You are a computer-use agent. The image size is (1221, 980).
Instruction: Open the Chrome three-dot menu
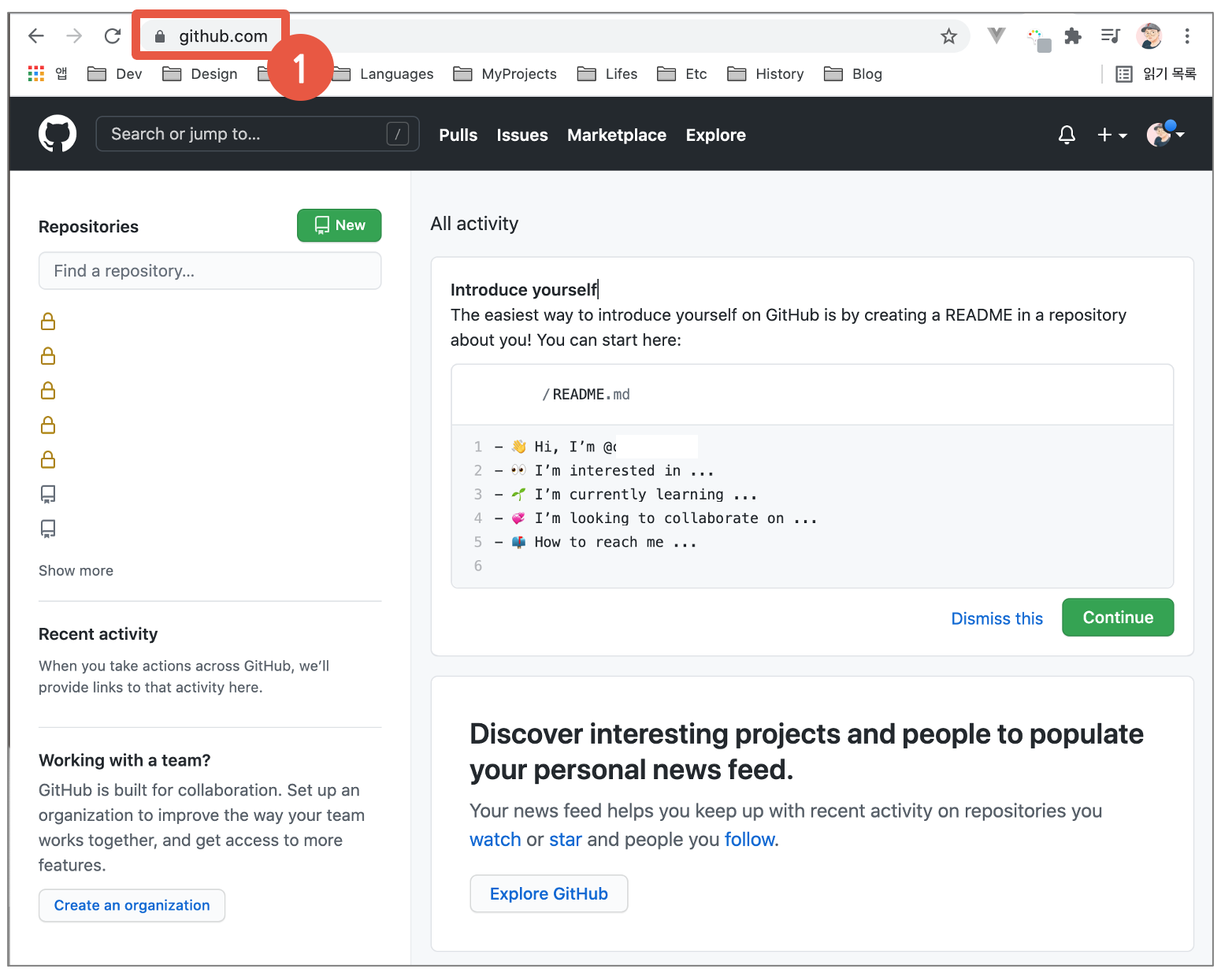pyautogui.click(x=1187, y=35)
